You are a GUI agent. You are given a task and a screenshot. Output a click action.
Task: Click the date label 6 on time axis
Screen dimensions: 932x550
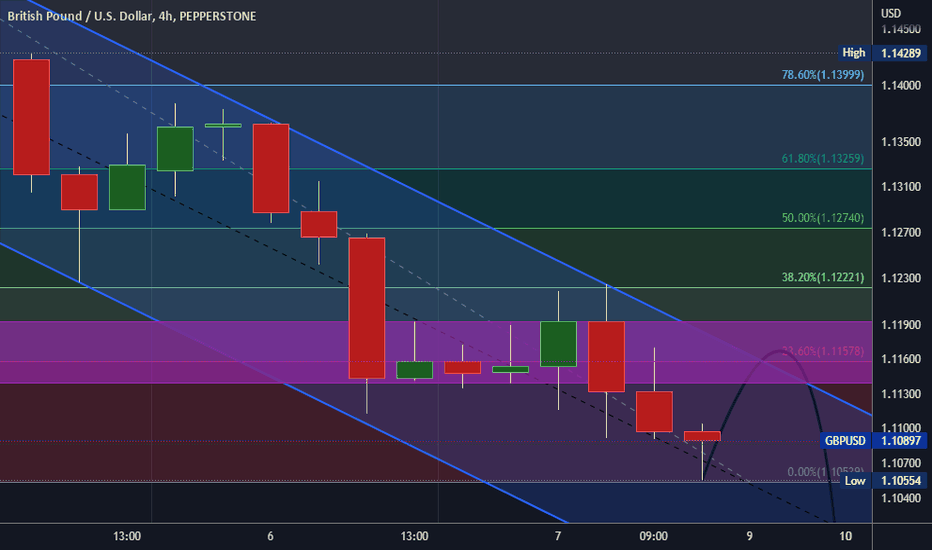coord(270,536)
